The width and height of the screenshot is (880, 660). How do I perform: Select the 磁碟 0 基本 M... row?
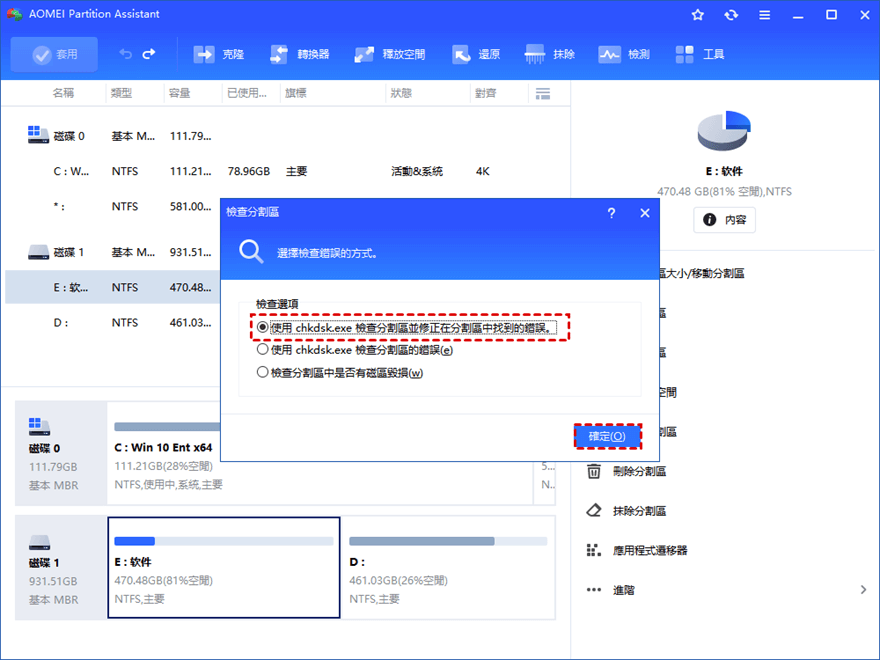click(286, 136)
